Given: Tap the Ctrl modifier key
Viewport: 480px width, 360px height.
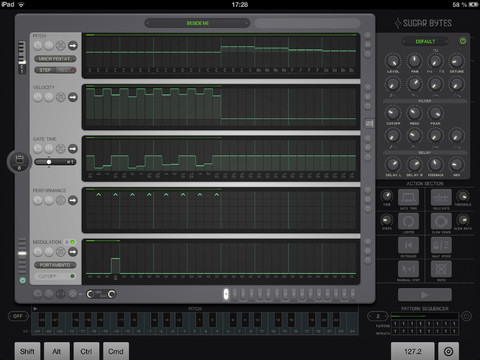Looking at the screenshot, I should point(86,351).
